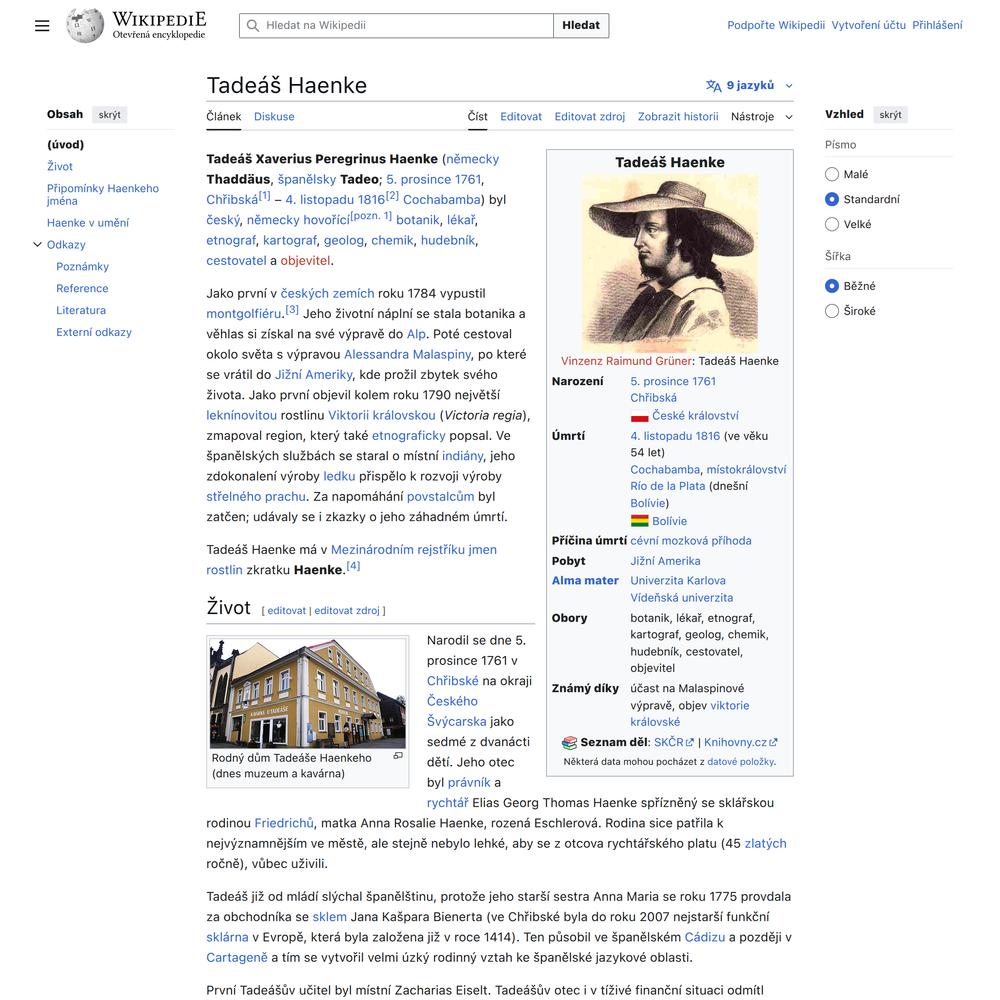1000x1000 pixels.
Task: Open the Cochabamba link in intro
Action: [x=442, y=200]
